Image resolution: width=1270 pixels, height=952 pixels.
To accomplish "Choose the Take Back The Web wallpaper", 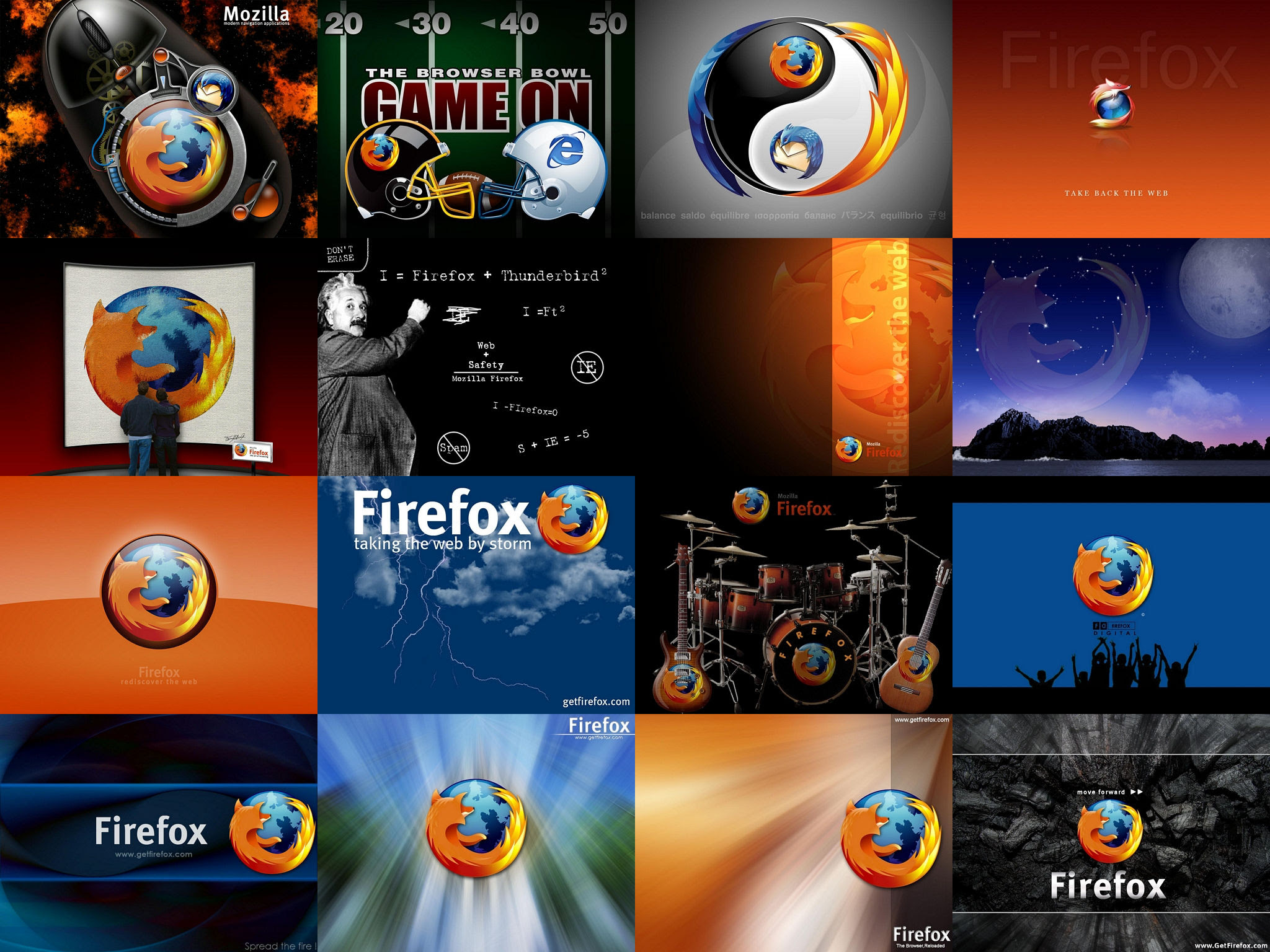I will click(x=1111, y=119).
